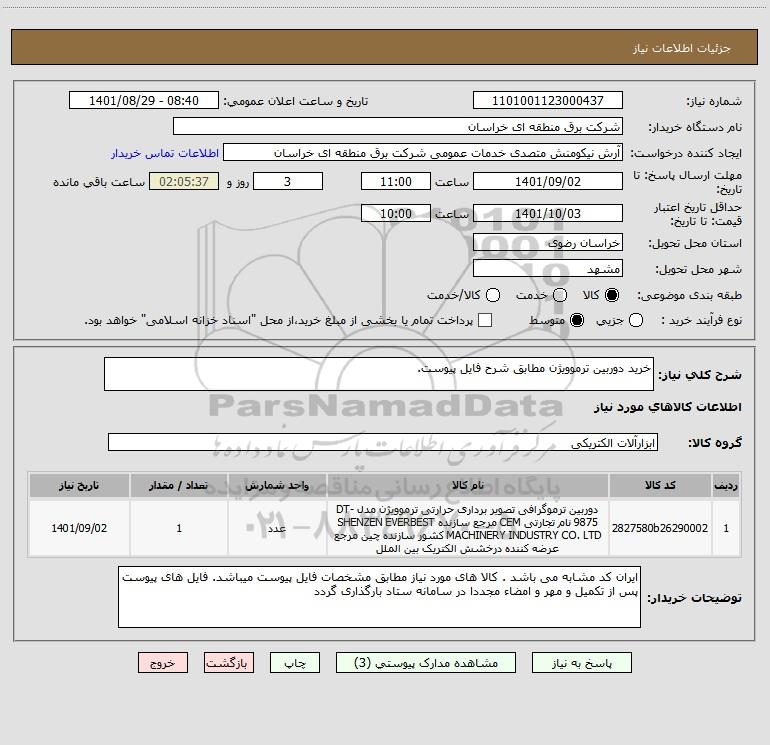Image resolution: width=770 pixels, height=745 pixels.
Task: Select the کالا radio button
Action: 612,295
